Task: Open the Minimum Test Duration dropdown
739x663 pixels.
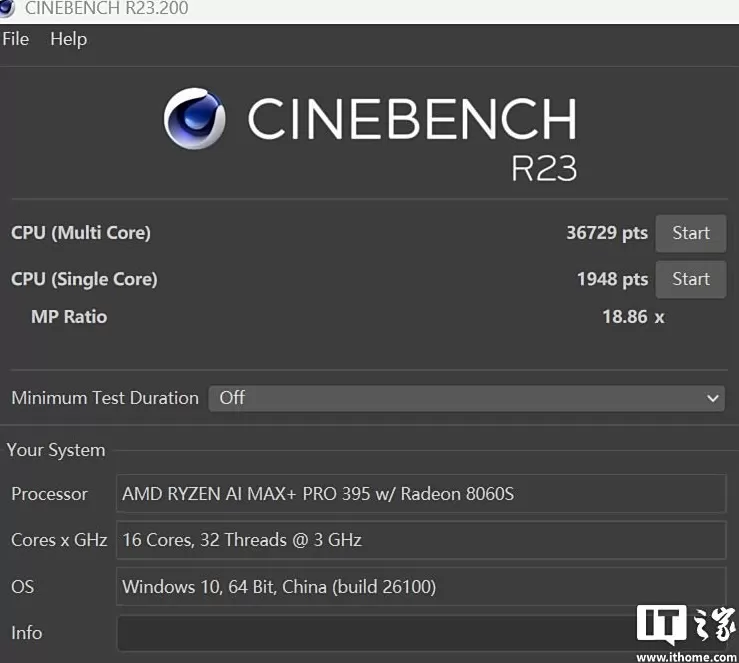Action: point(466,397)
